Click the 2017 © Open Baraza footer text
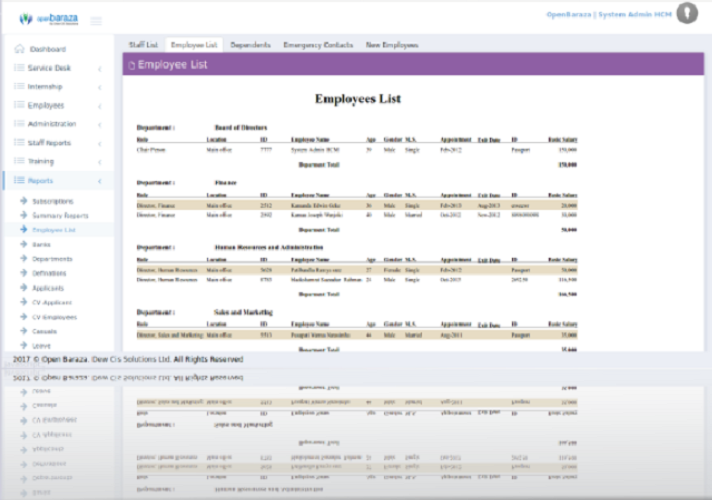 pos(128,359)
